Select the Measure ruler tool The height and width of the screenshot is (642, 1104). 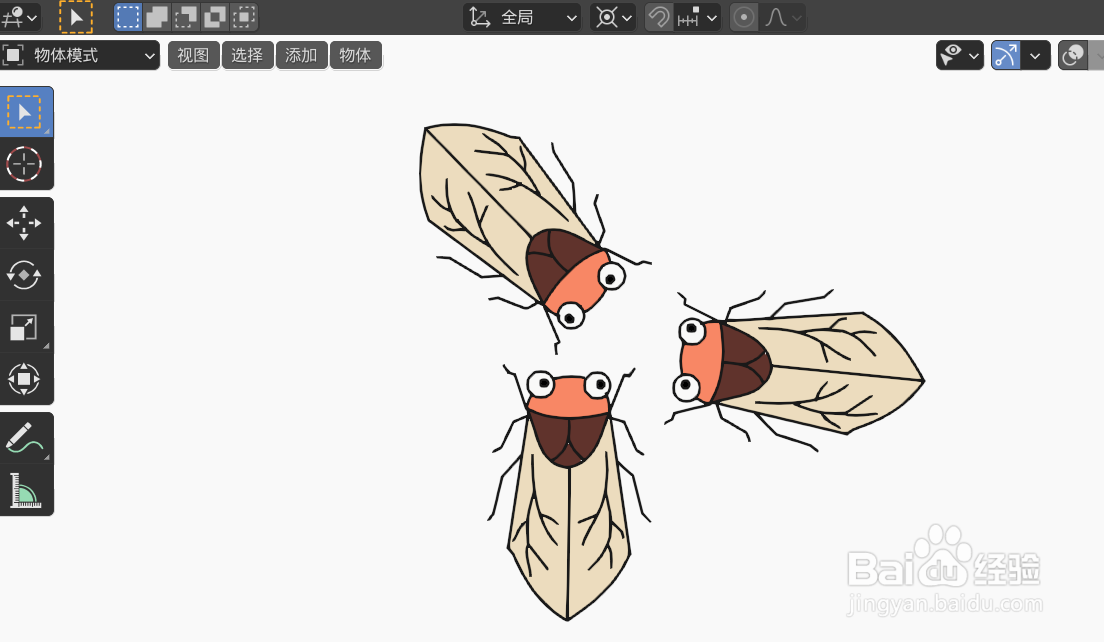[25, 490]
